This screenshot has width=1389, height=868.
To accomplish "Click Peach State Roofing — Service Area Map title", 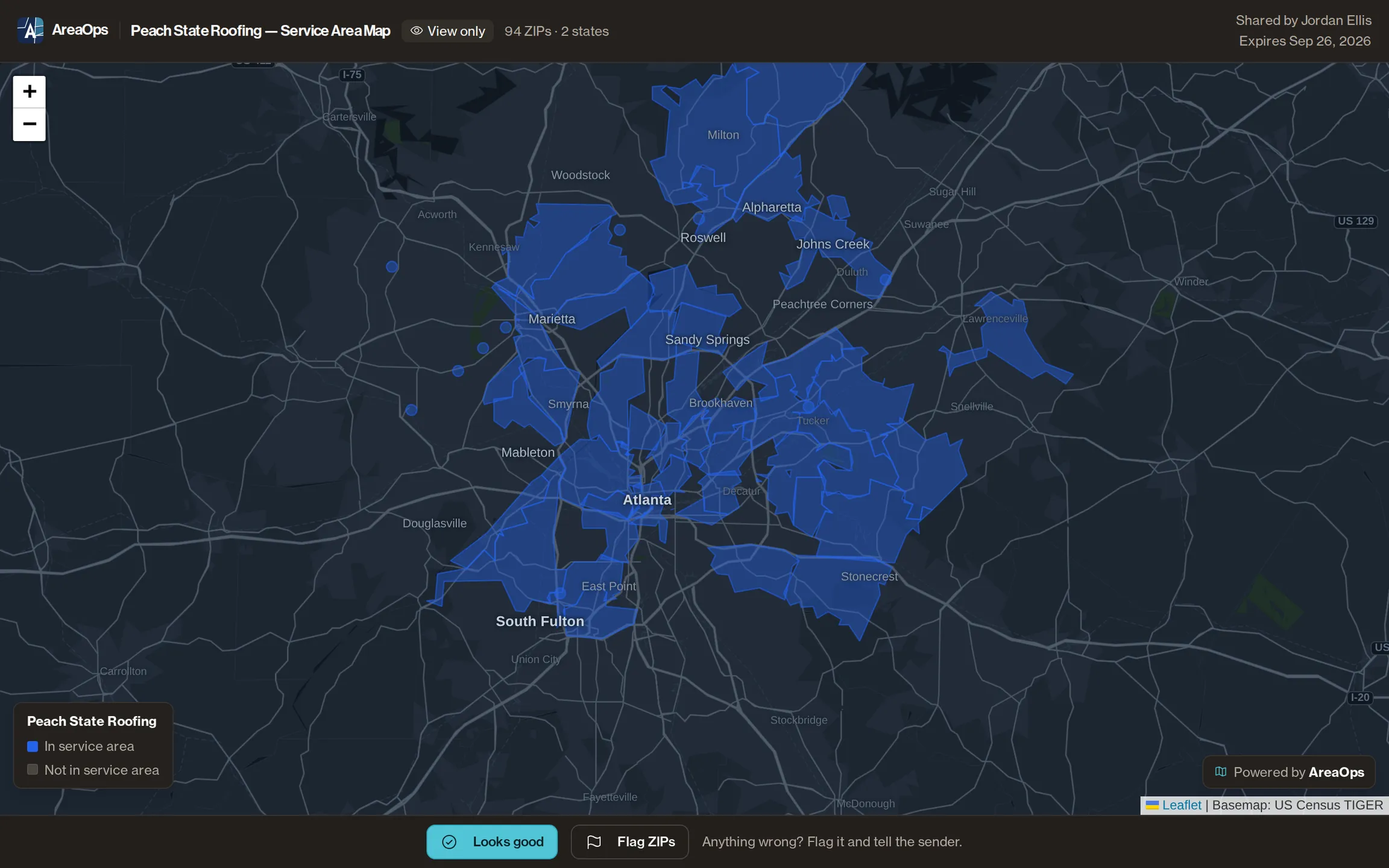I will click(x=260, y=31).
